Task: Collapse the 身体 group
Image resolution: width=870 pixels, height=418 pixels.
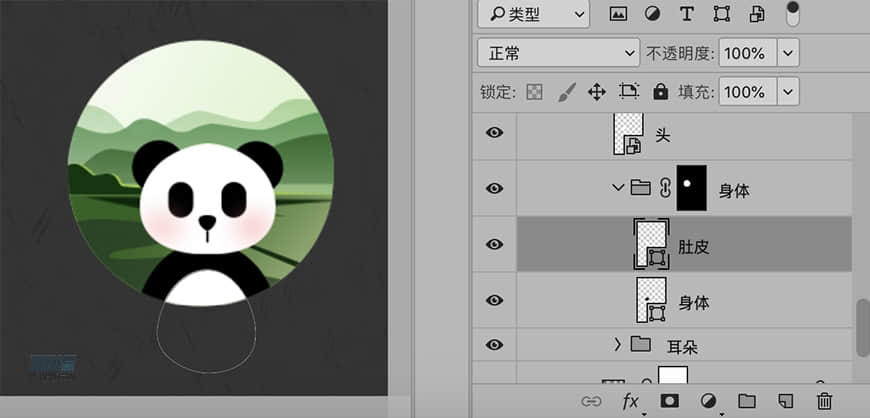Action: [617, 188]
